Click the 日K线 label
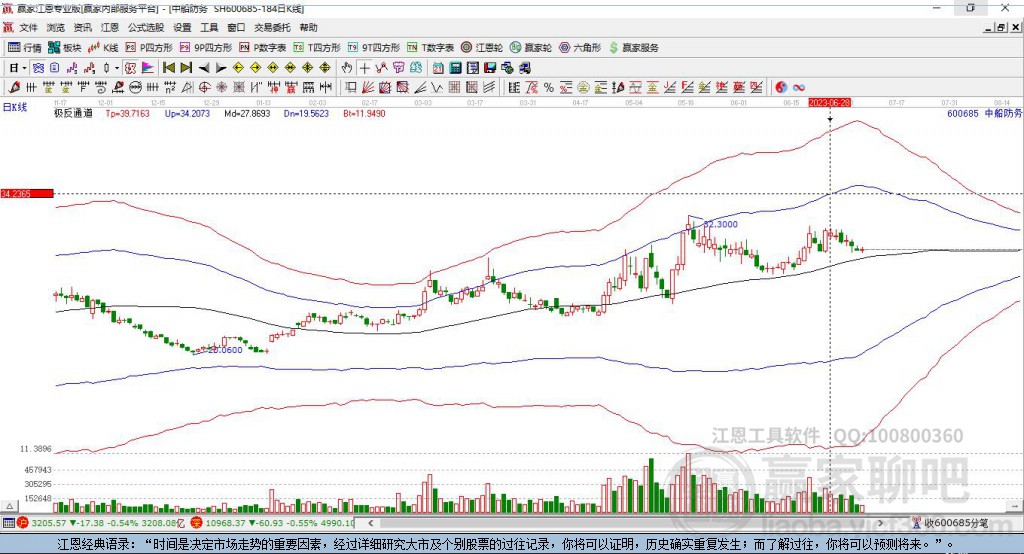 click(15, 107)
